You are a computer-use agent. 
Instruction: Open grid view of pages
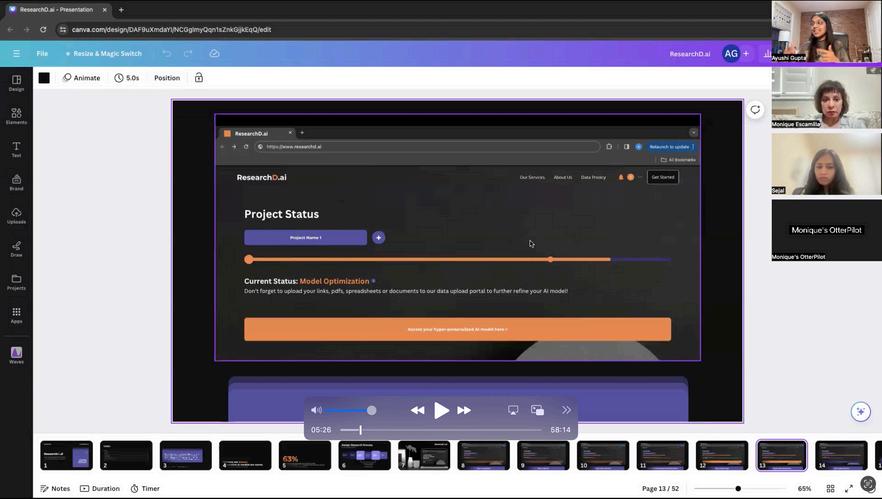(x=830, y=488)
